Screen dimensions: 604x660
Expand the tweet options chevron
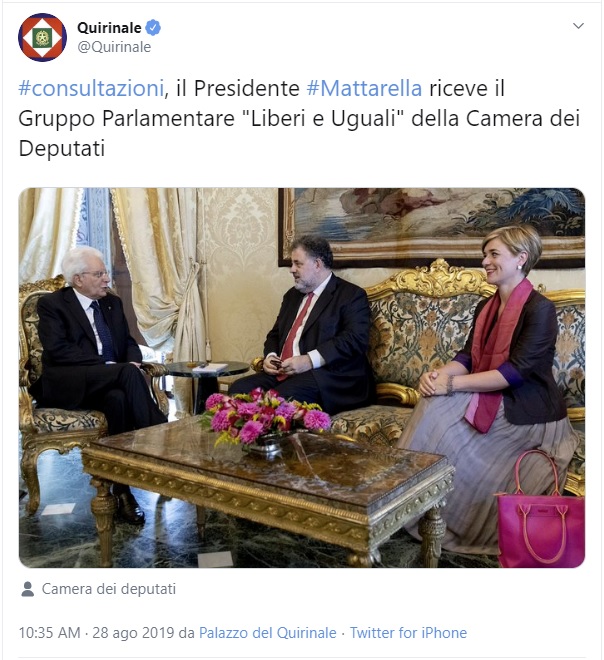tap(578, 26)
